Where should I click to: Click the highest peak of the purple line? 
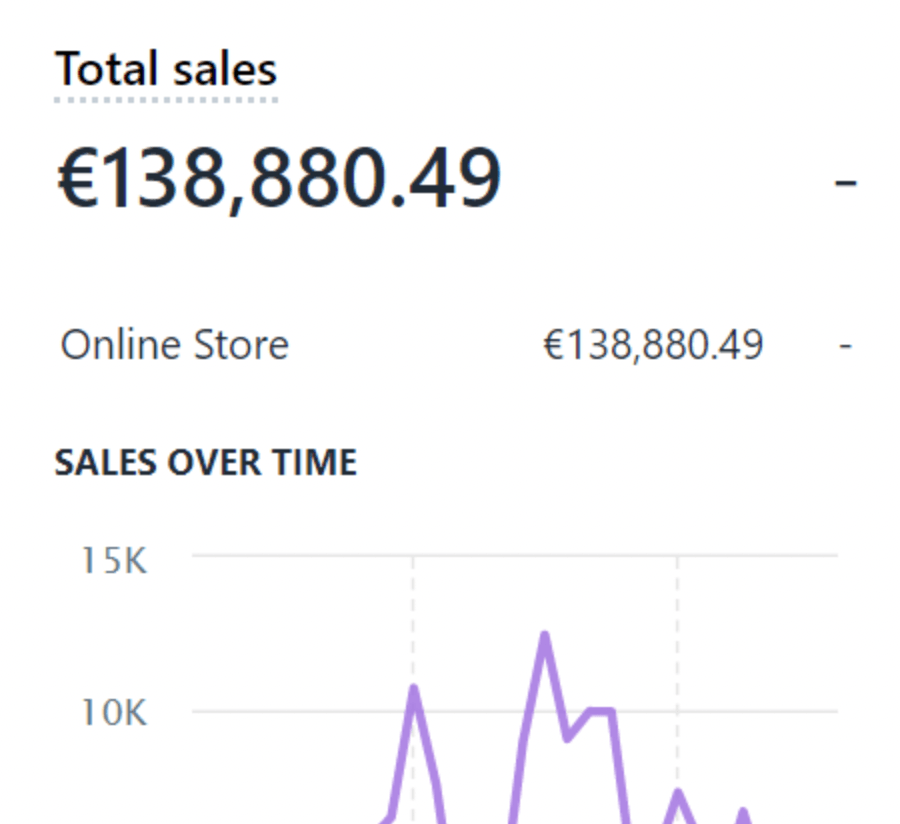click(545, 634)
